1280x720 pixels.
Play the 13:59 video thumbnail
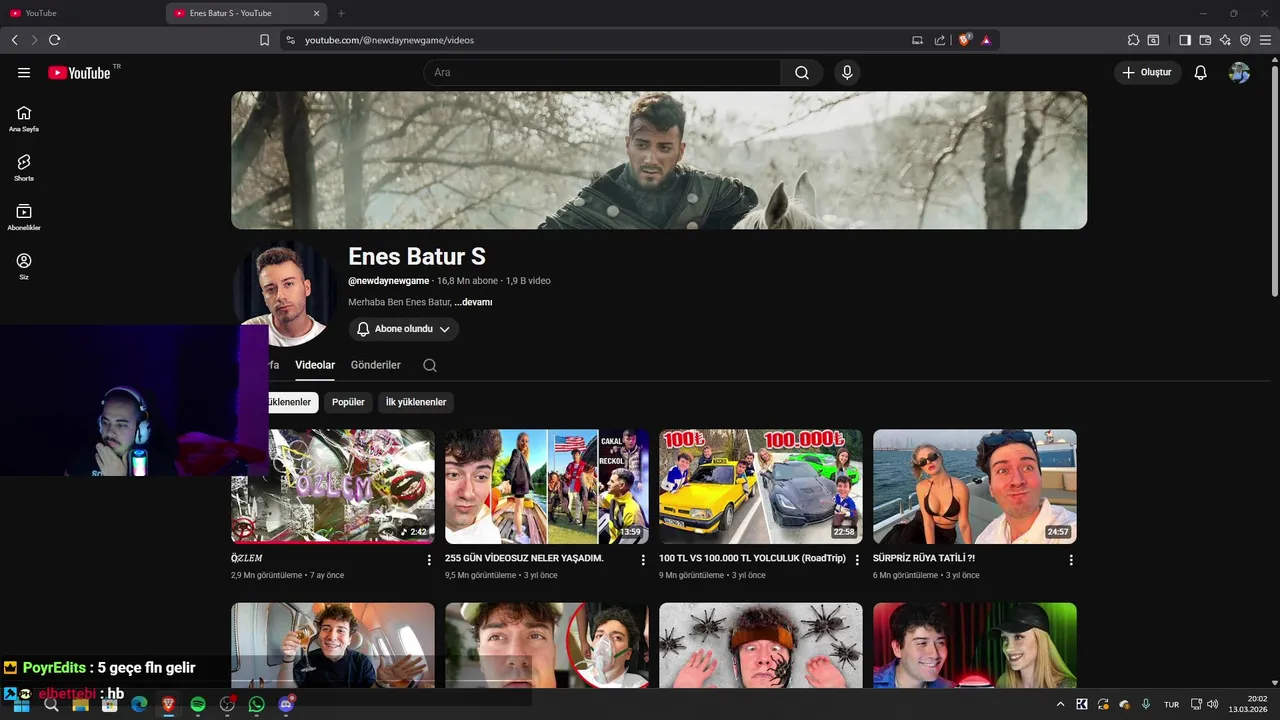547,486
